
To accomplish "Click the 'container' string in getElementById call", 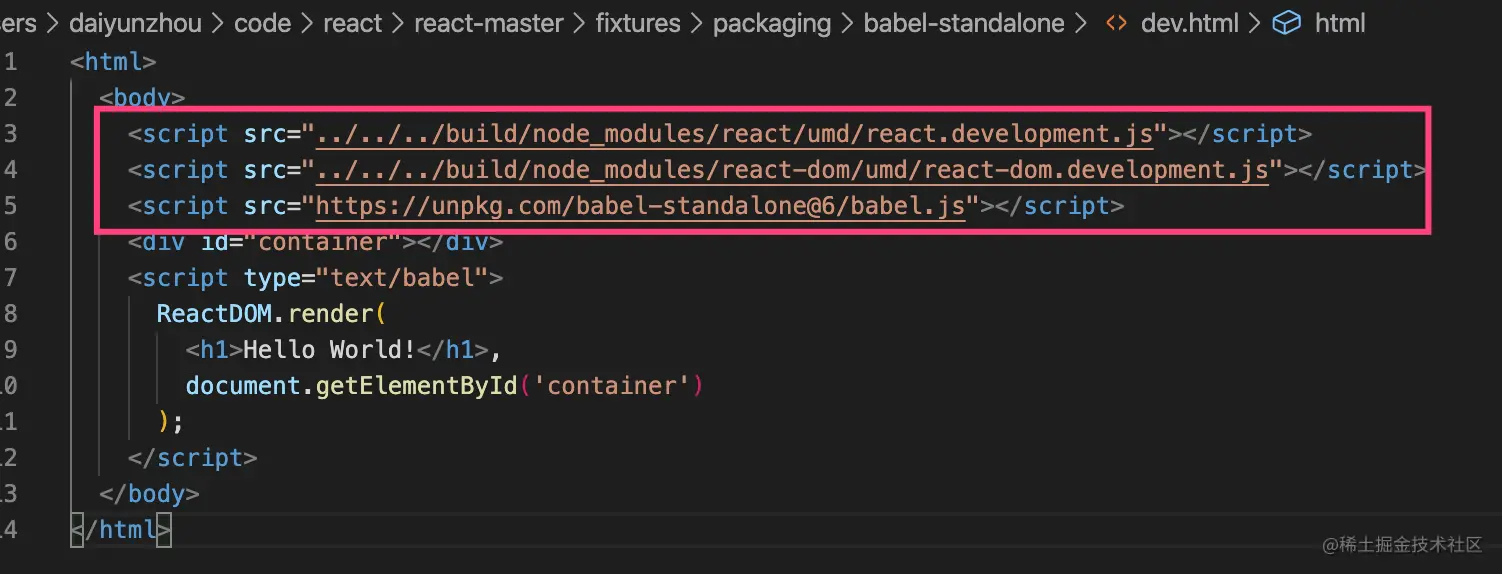I will coord(612,386).
